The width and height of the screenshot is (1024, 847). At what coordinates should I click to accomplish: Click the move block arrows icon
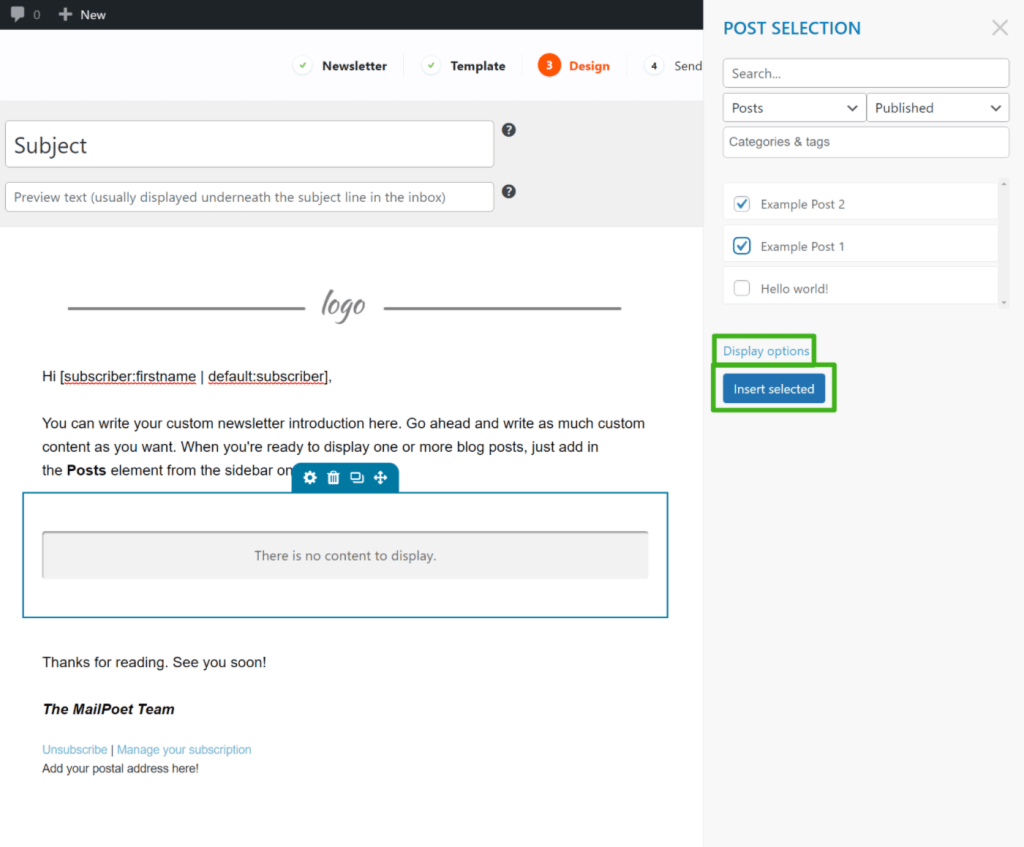pyautogui.click(x=380, y=477)
